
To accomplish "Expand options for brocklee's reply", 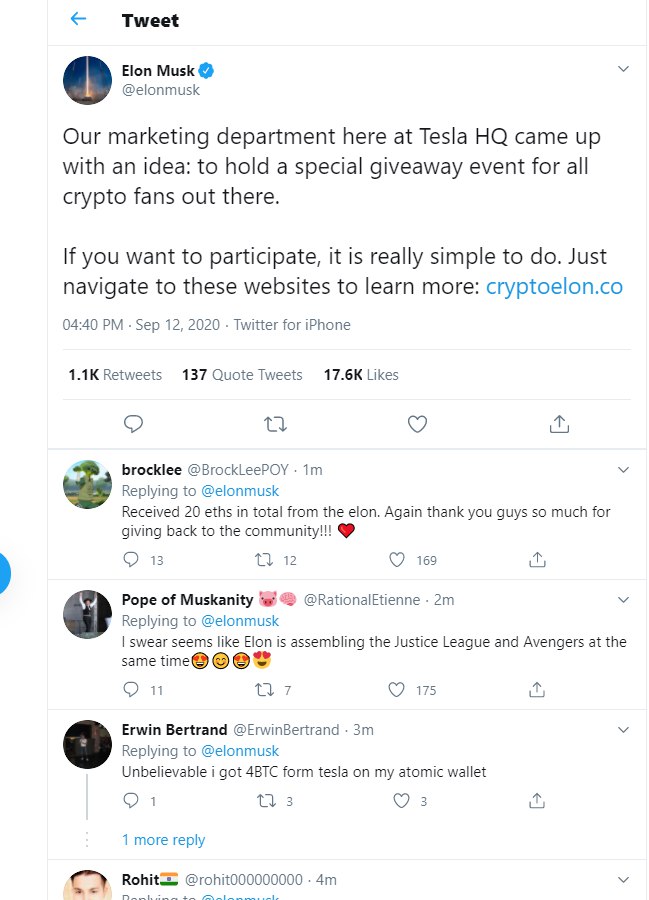I will tap(623, 469).
